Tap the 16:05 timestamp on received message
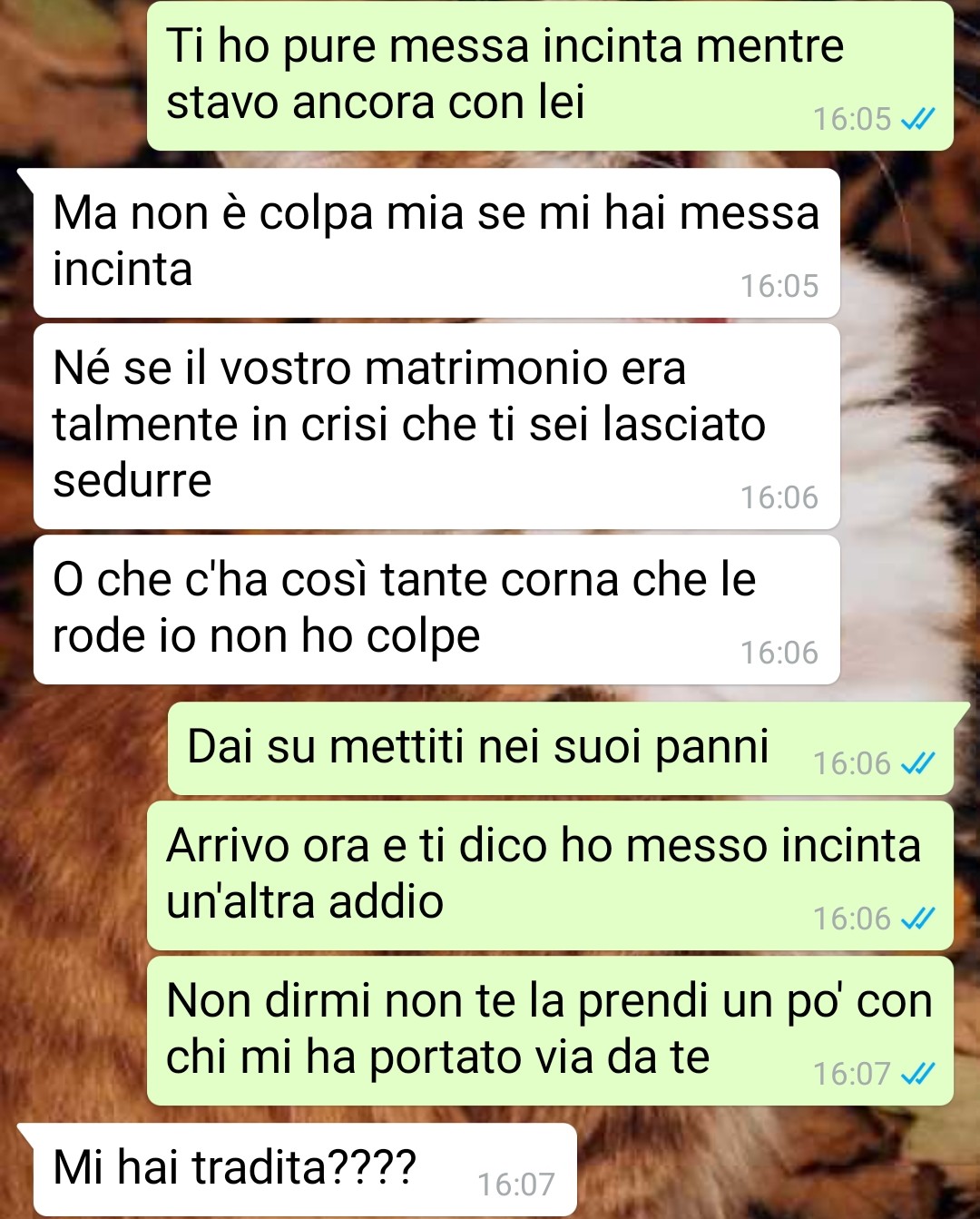The image size is (980, 1219). click(x=779, y=286)
